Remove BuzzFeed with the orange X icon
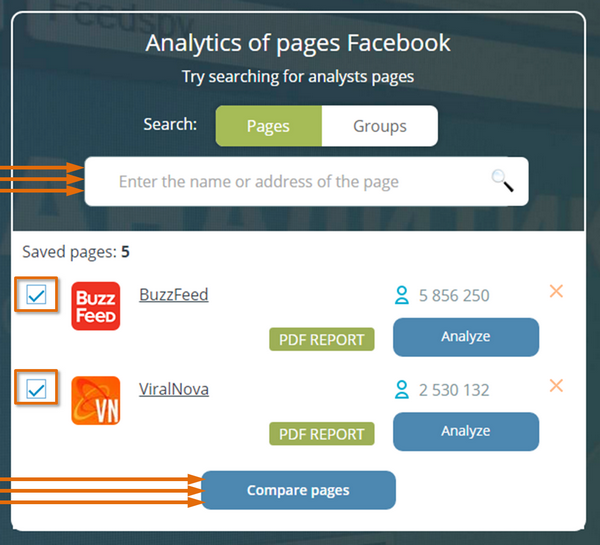The width and height of the screenshot is (600, 545). point(556,291)
